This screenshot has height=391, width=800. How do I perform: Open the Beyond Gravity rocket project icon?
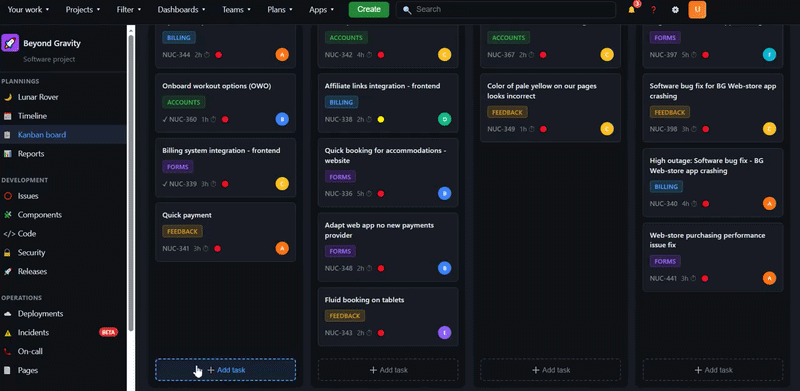10,43
